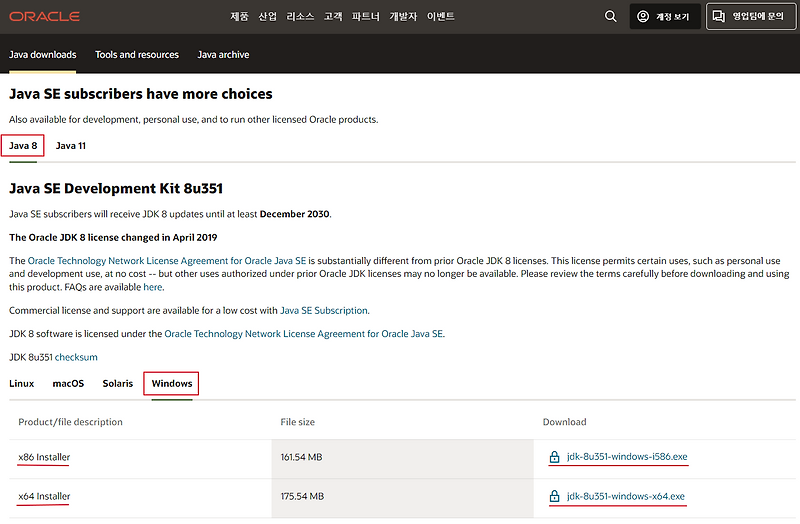Open the 제품 menu
This screenshot has width=800, height=524.
(239, 17)
